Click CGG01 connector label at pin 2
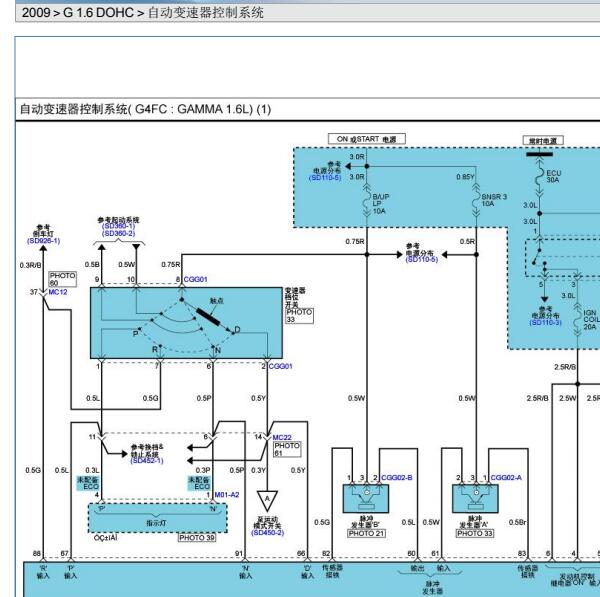The height and width of the screenshot is (597, 600). click(280, 366)
